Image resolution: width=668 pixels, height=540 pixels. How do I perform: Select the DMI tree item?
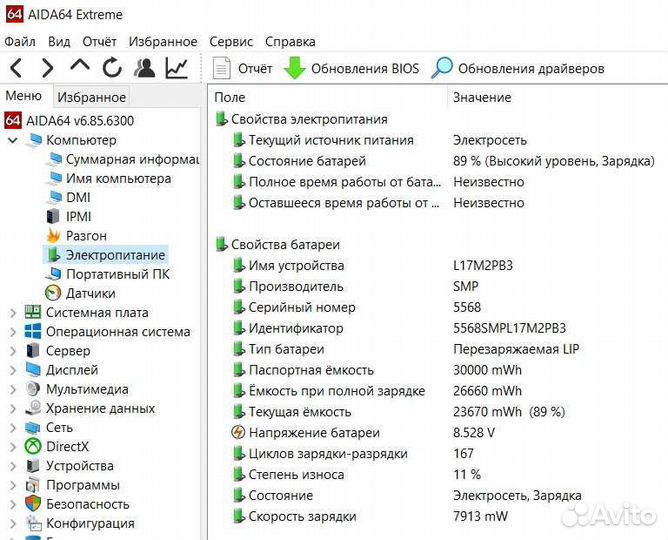(x=78, y=197)
